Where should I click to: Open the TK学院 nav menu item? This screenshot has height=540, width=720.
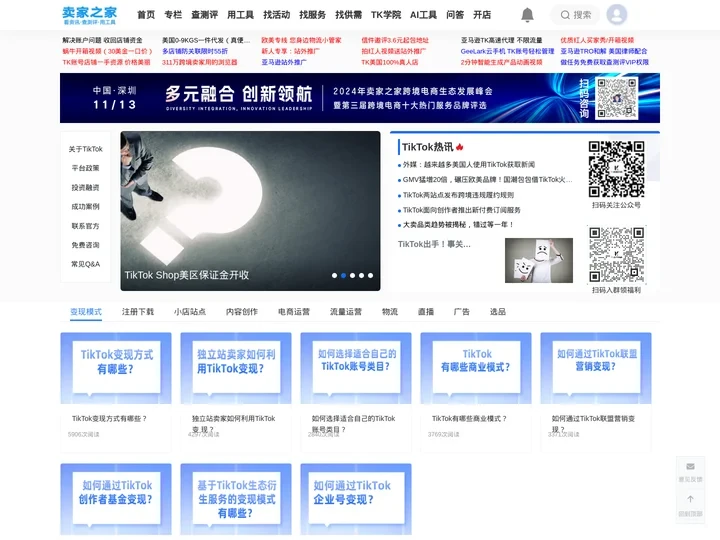click(386, 15)
